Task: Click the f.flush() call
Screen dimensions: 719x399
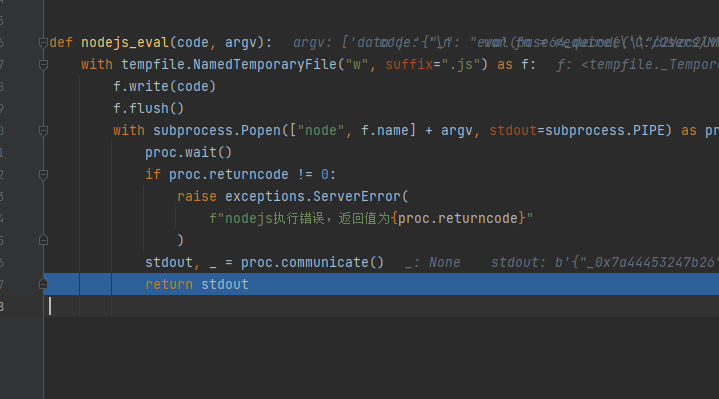Action: (148, 108)
